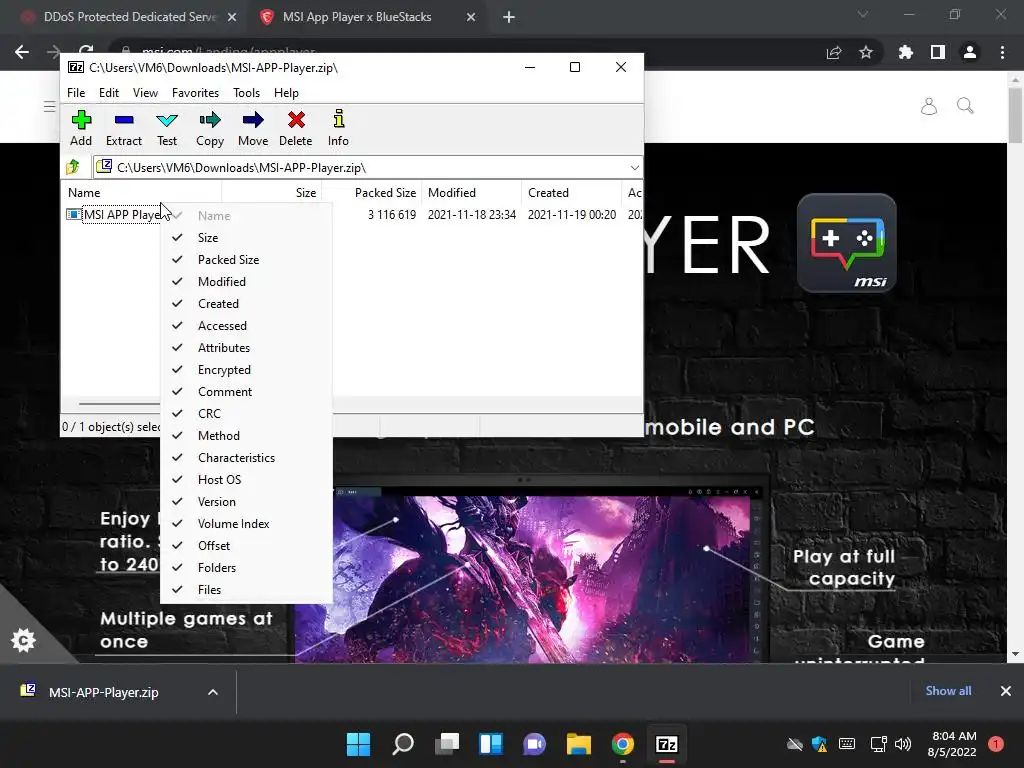The width and height of the screenshot is (1024, 768).
Task: Toggle the Folders column option
Action: click(246, 568)
